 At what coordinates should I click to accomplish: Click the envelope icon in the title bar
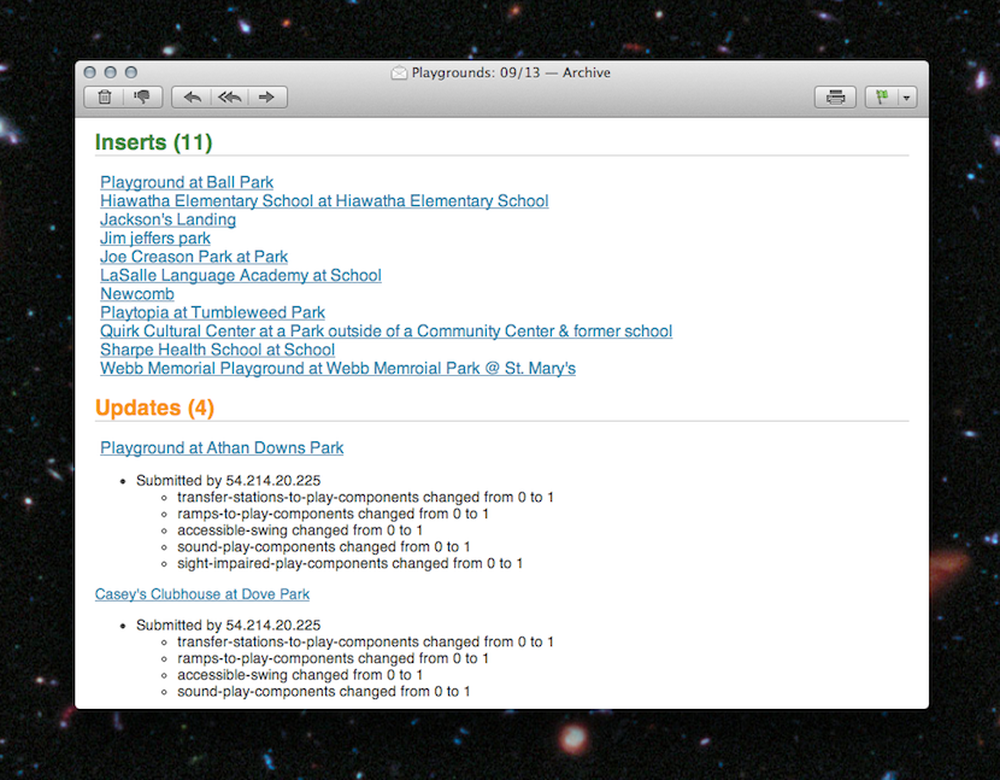399,73
